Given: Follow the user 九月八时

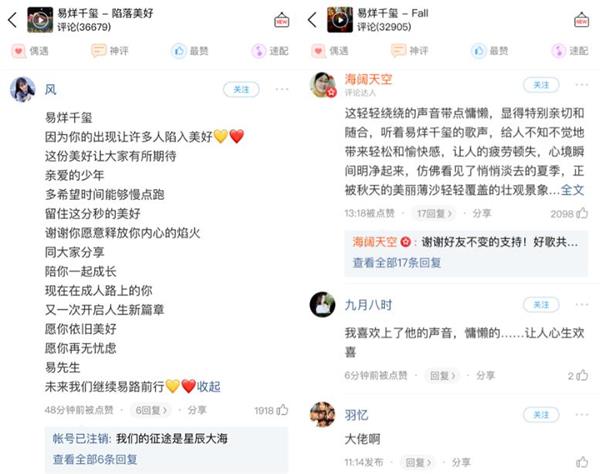Looking at the screenshot, I should tap(541, 305).
